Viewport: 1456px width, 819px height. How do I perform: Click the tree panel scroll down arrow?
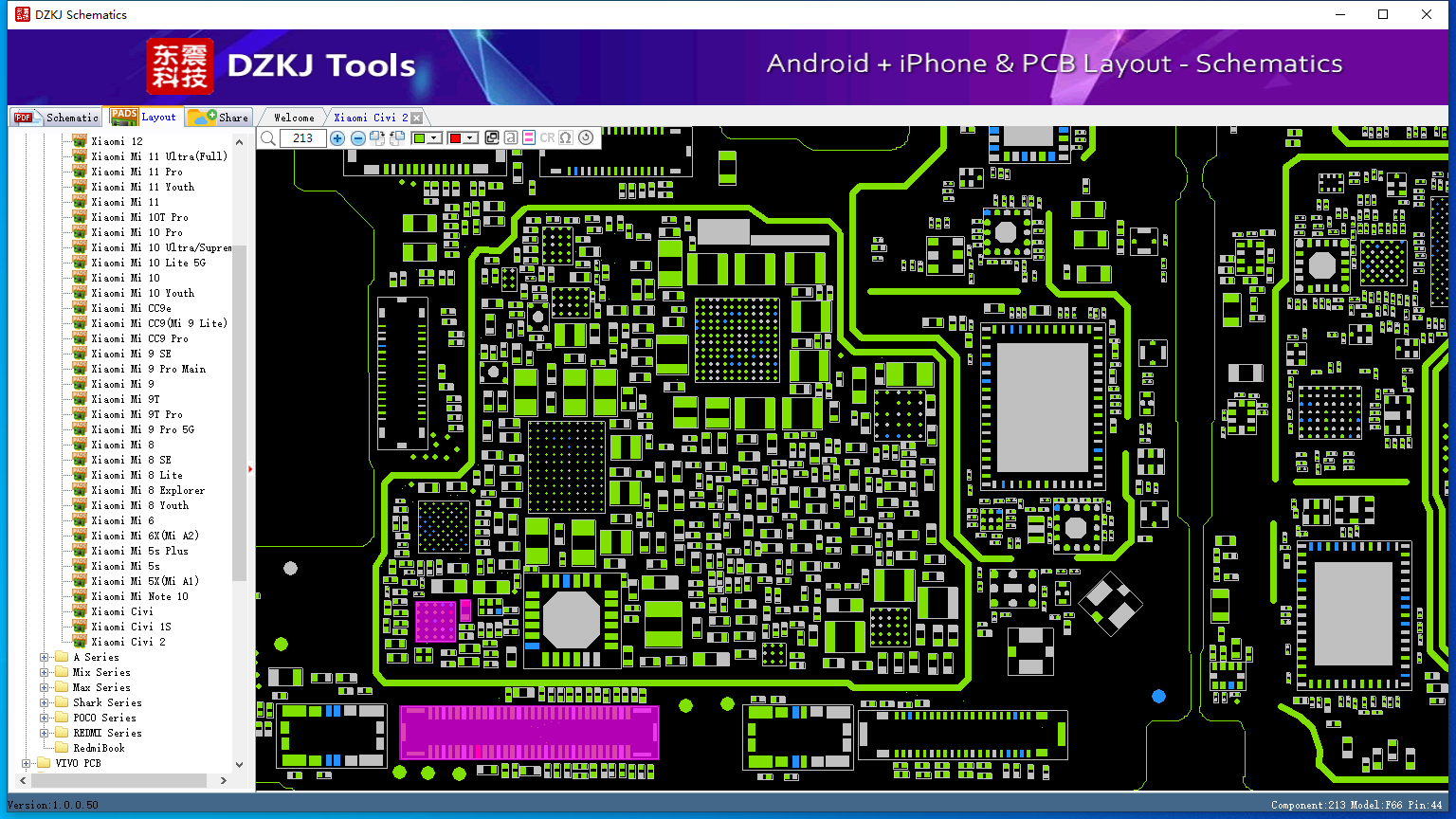[x=239, y=764]
